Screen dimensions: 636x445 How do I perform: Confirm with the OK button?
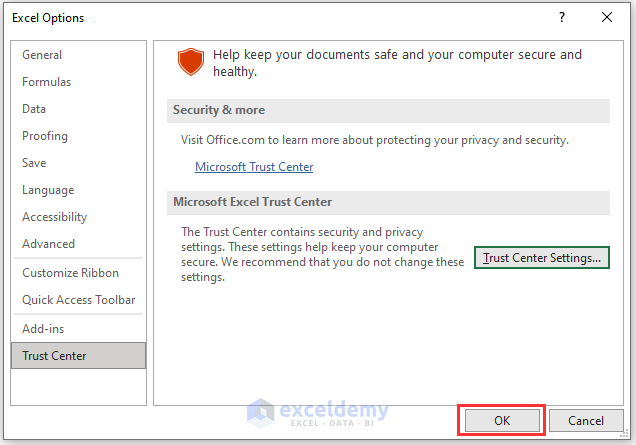pyautogui.click(x=502, y=421)
